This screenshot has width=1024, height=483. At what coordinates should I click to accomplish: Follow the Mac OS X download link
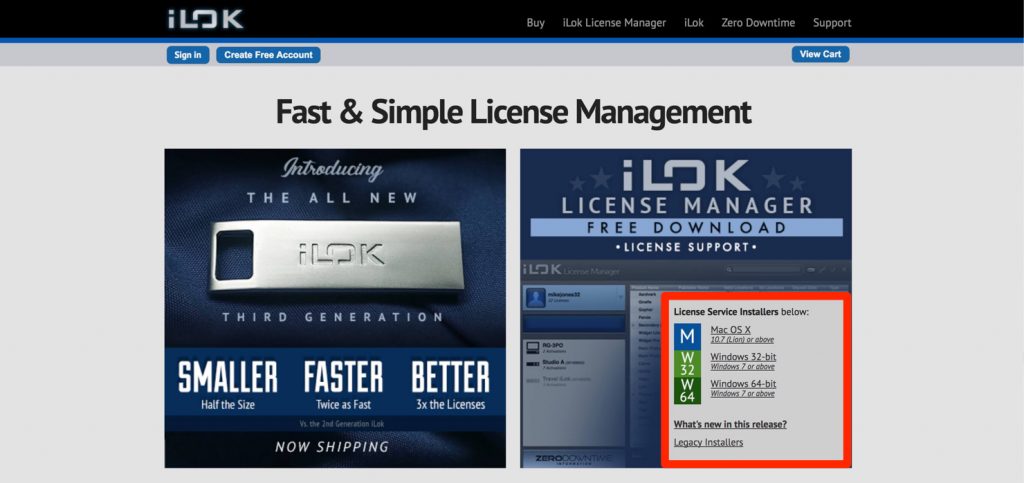[x=730, y=330]
